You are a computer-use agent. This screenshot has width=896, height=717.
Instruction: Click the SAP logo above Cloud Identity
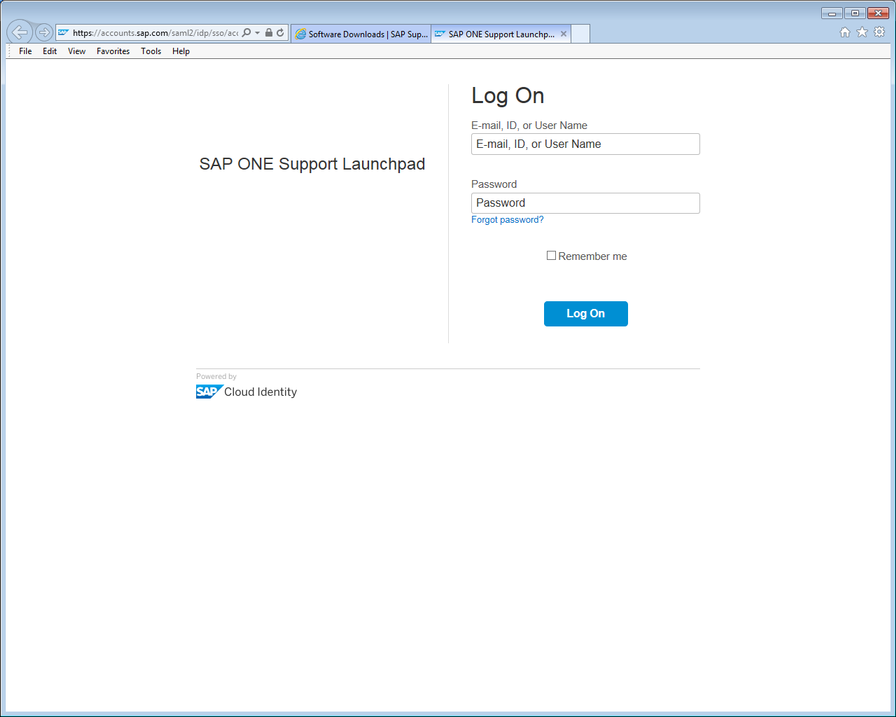tap(206, 390)
